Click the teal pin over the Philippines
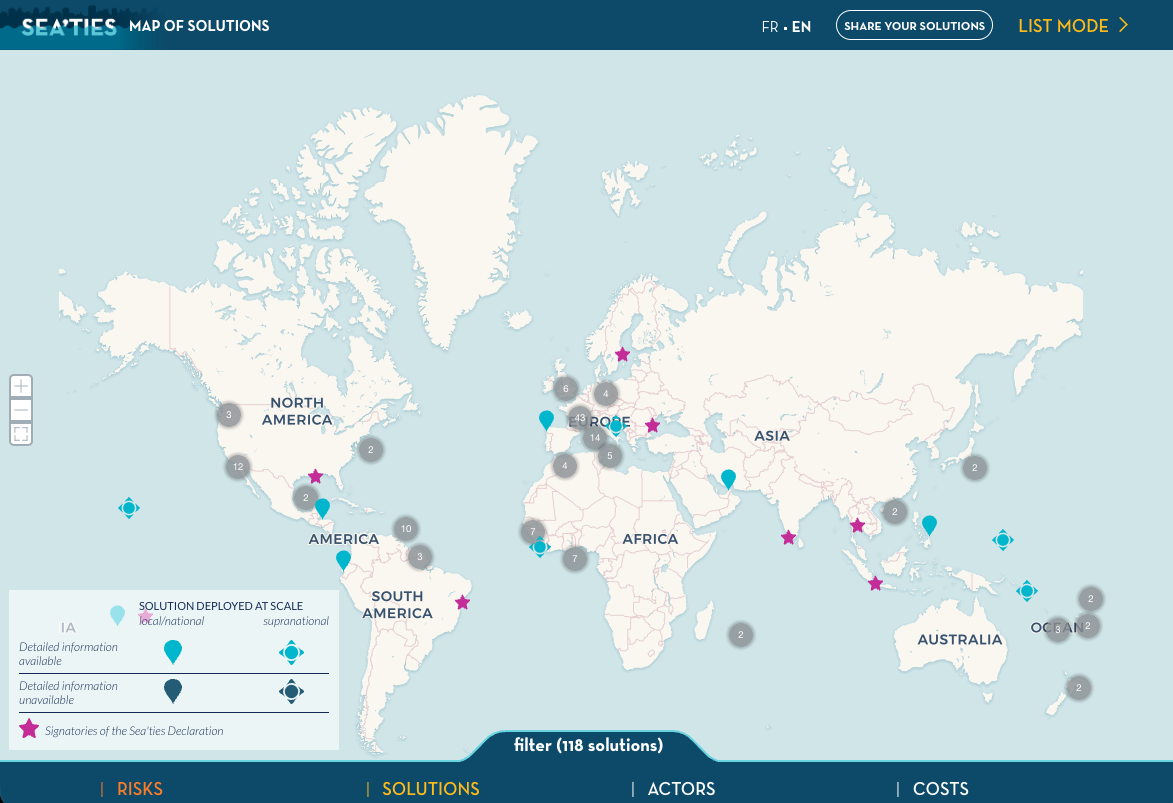The height and width of the screenshot is (803, 1173). pos(929,524)
